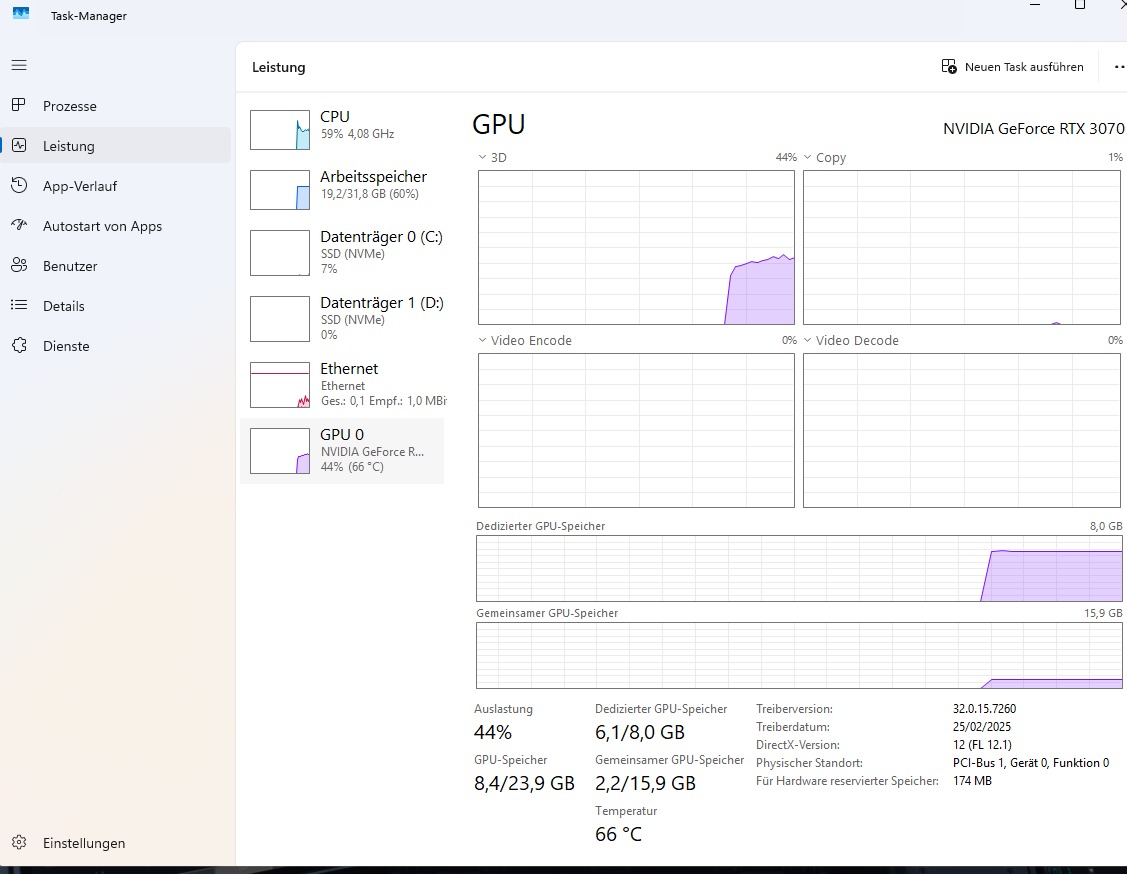Click the Treiberdatum value 25/02/2025
The width and height of the screenshot is (1127, 874).
tap(982, 727)
